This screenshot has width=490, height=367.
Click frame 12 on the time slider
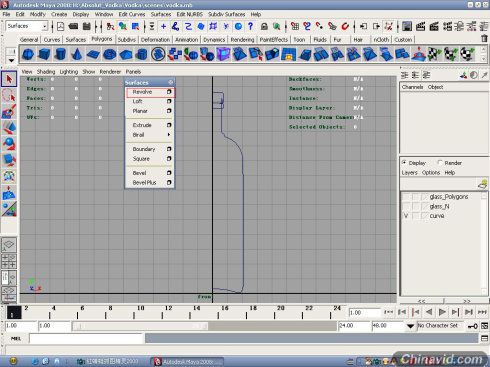tap(168, 312)
